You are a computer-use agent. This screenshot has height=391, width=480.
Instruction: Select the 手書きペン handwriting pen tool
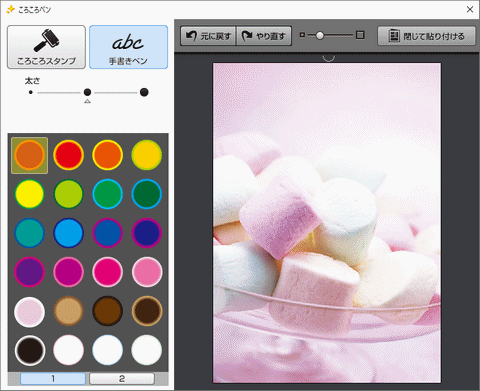point(128,47)
